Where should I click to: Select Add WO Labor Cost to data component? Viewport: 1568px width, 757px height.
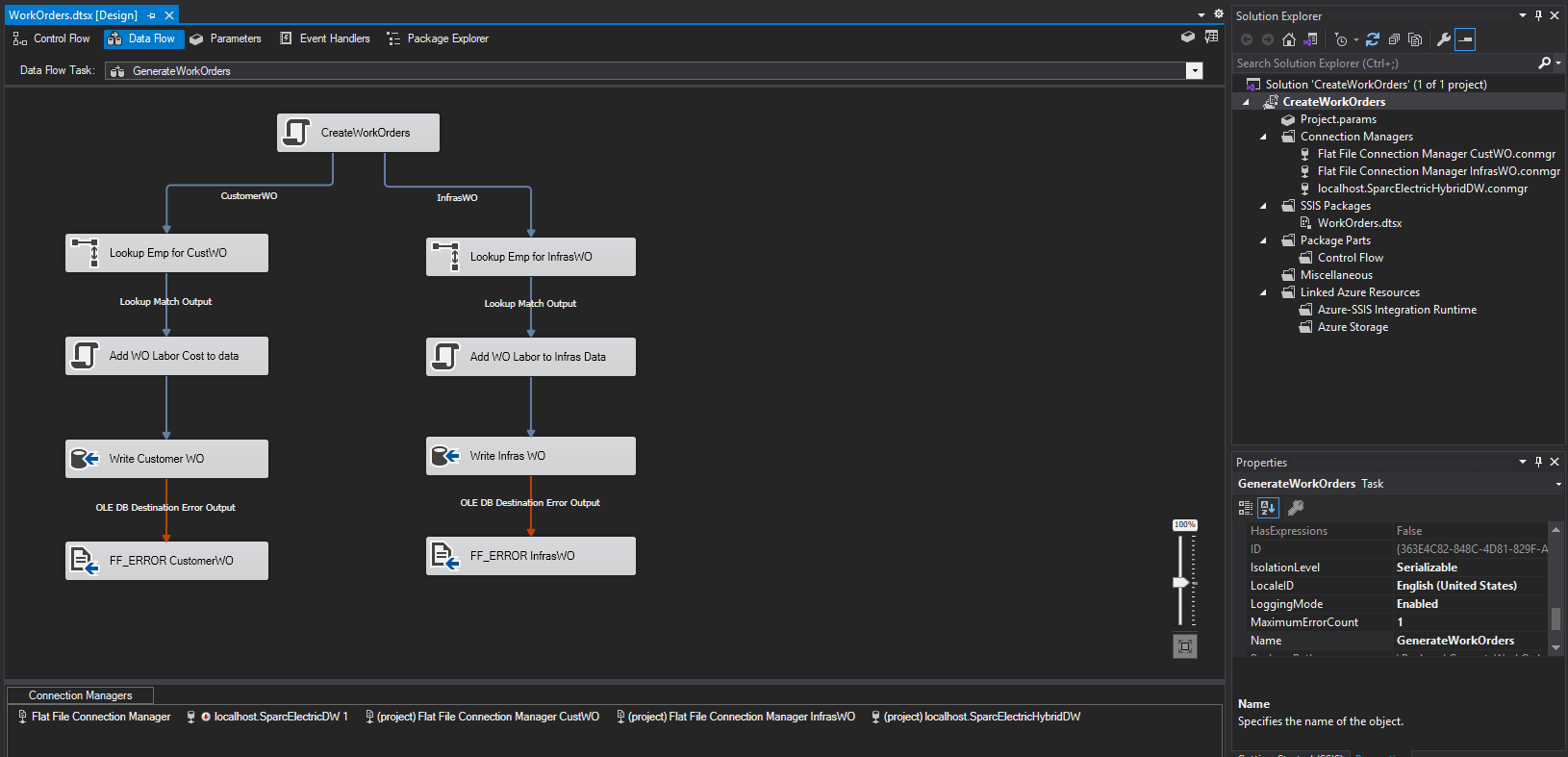coord(166,356)
